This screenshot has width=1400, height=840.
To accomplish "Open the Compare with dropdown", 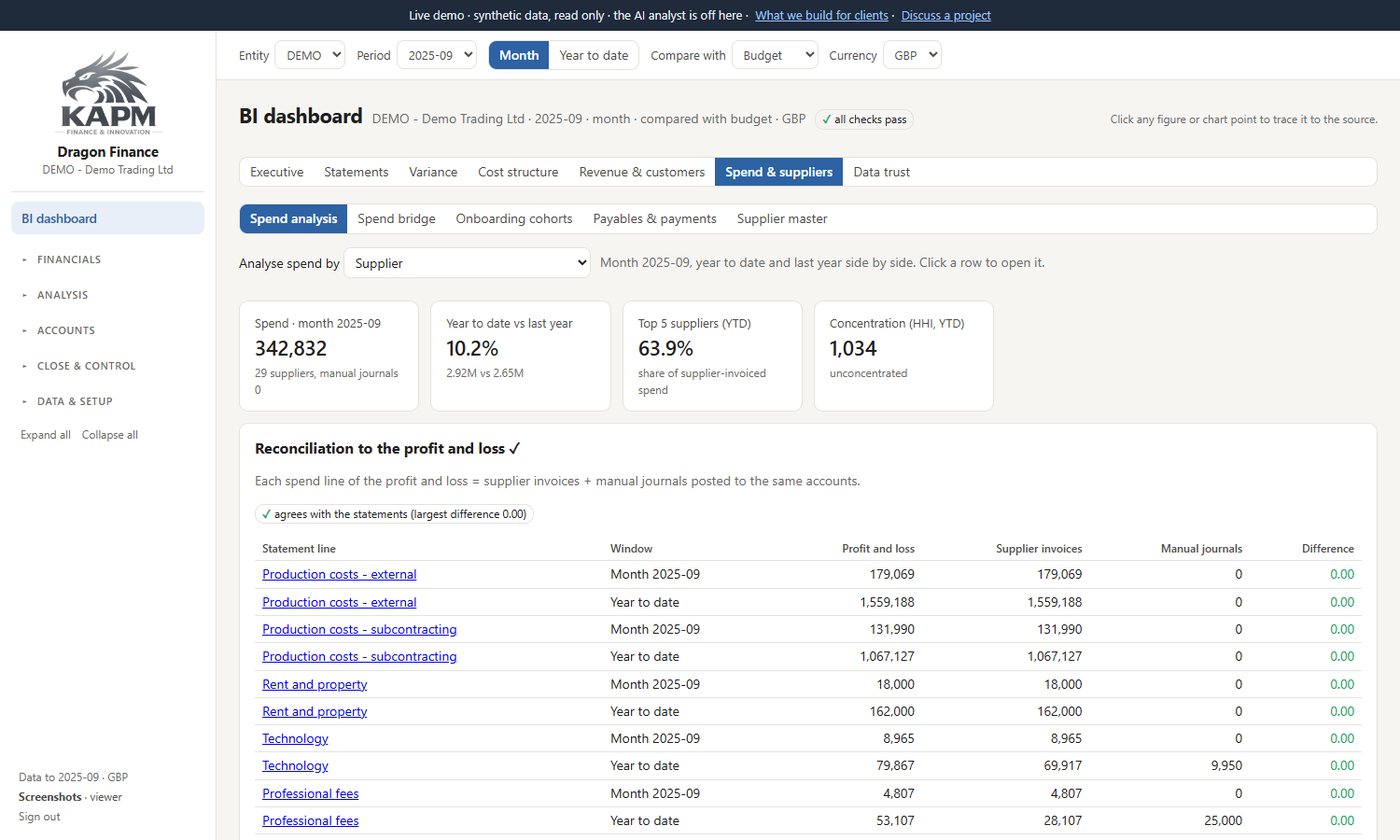I will coord(775,55).
